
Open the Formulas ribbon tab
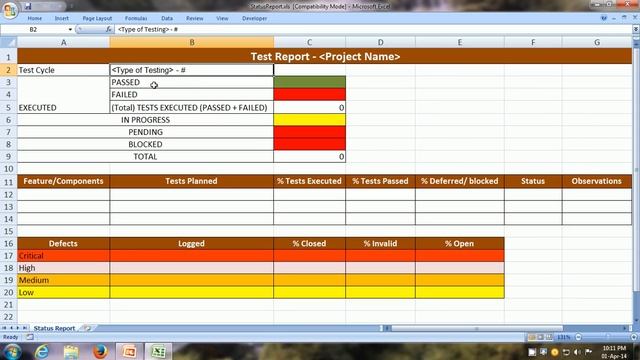coord(136,18)
